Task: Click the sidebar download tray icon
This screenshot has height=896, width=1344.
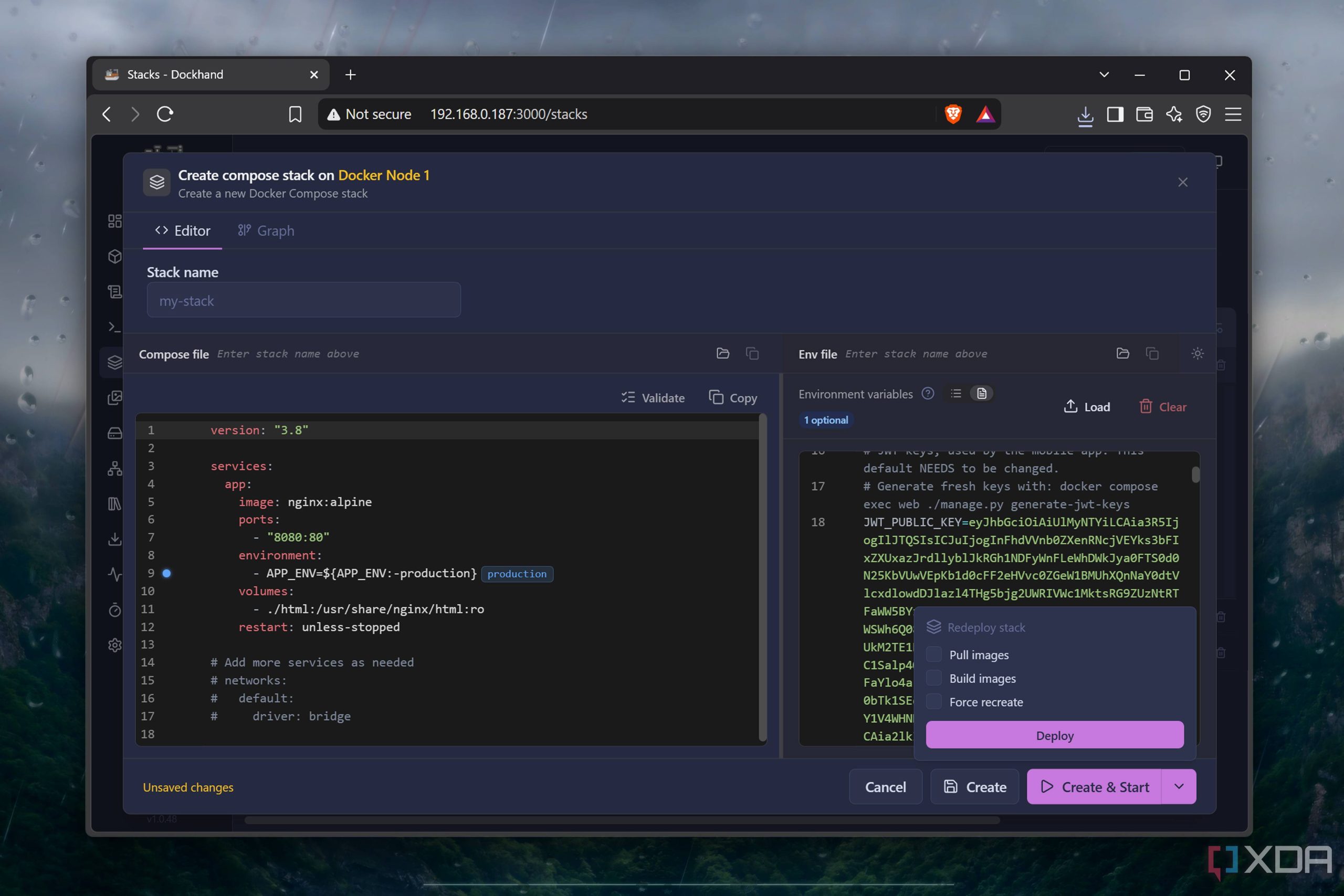Action: click(114, 539)
